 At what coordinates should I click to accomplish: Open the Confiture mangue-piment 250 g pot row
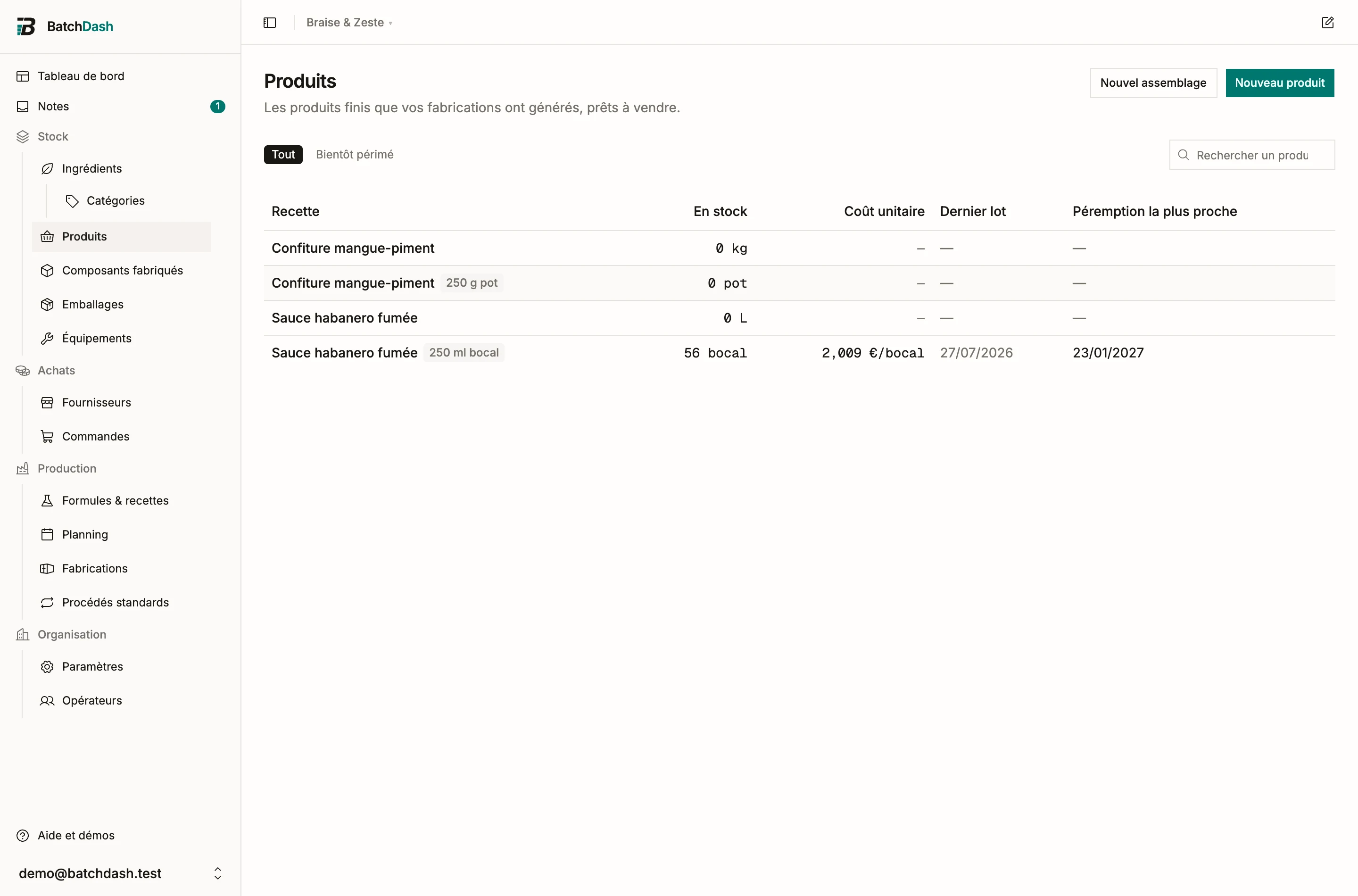tap(799, 283)
